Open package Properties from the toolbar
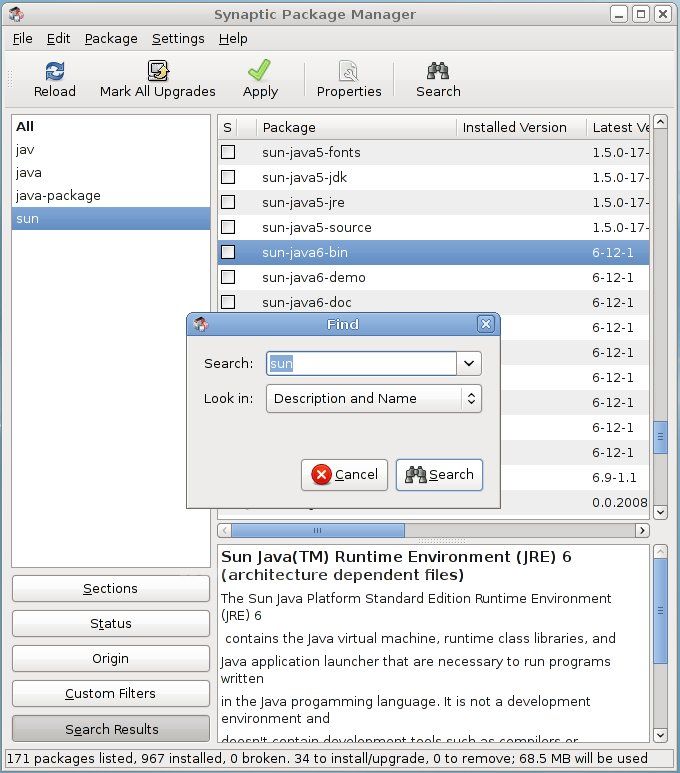This screenshot has width=680, height=773. coord(349,71)
